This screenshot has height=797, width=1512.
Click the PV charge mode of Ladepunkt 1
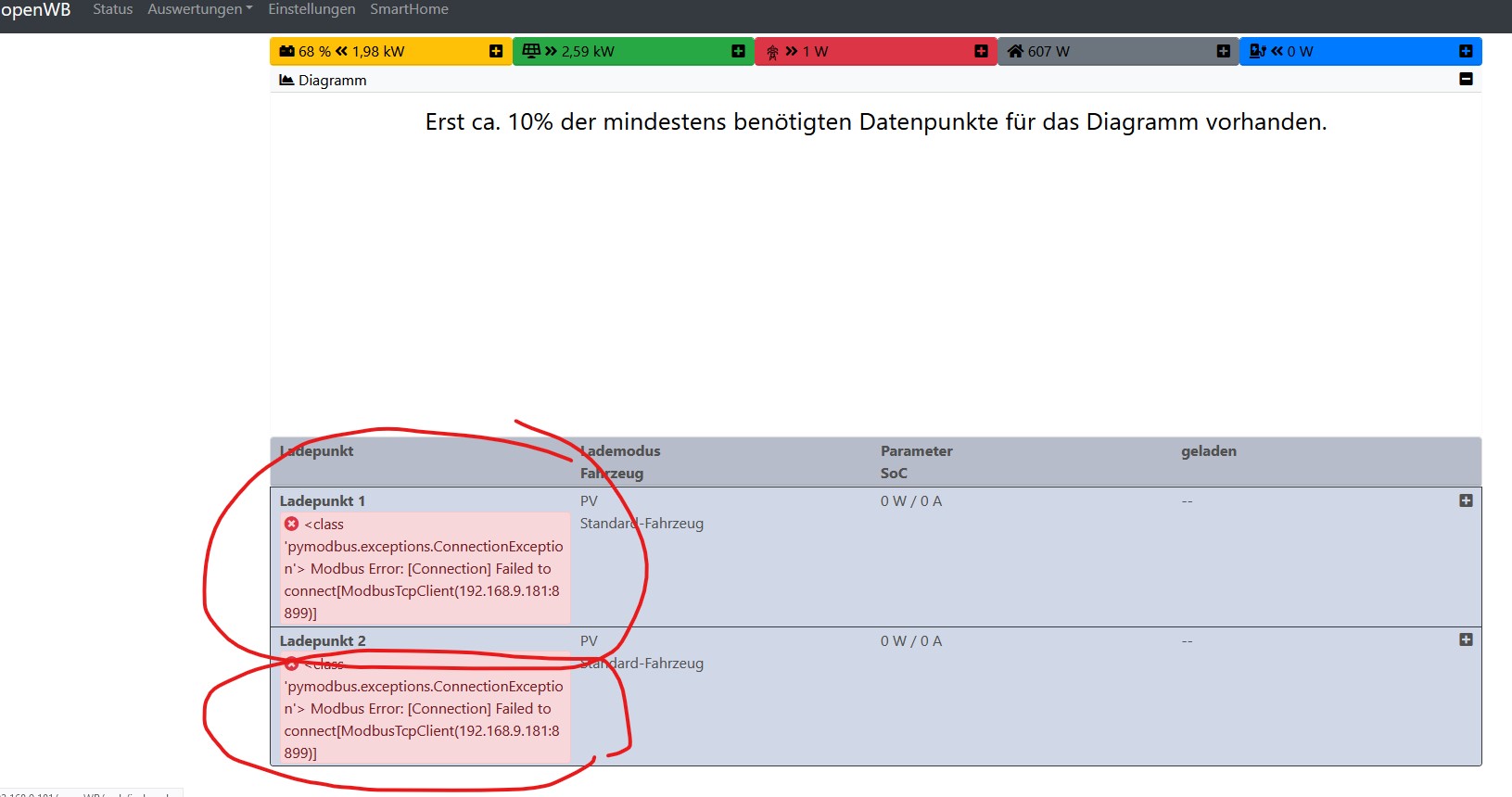tap(589, 501)
